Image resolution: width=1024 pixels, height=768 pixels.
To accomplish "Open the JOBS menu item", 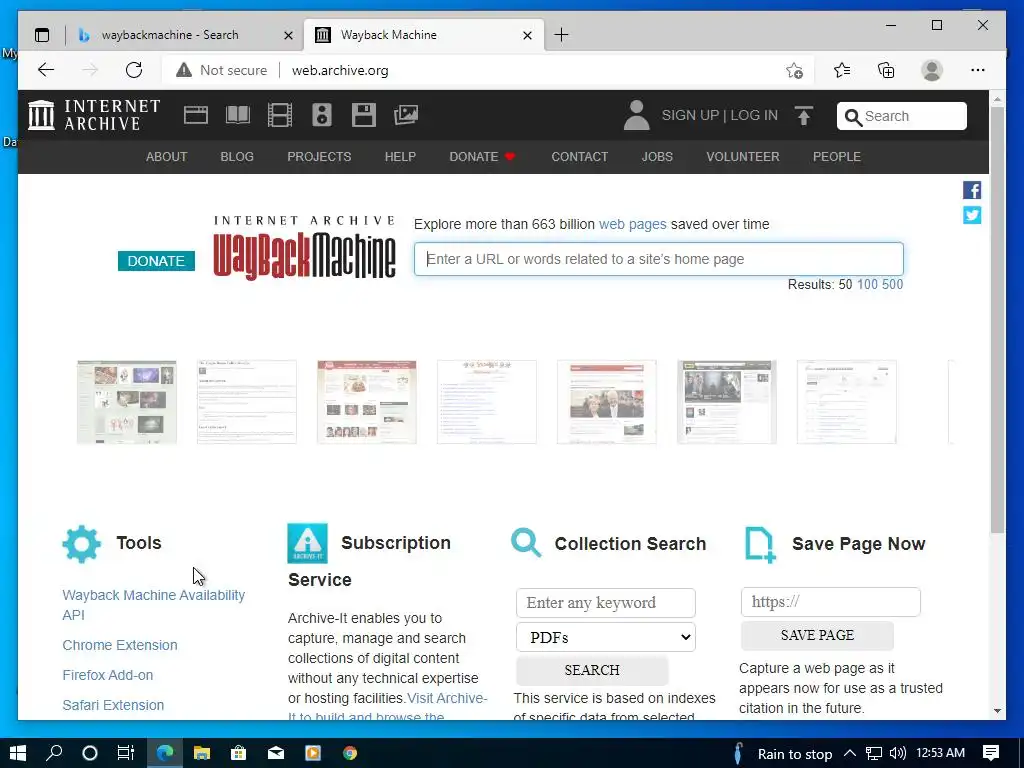I will [657, 157].
